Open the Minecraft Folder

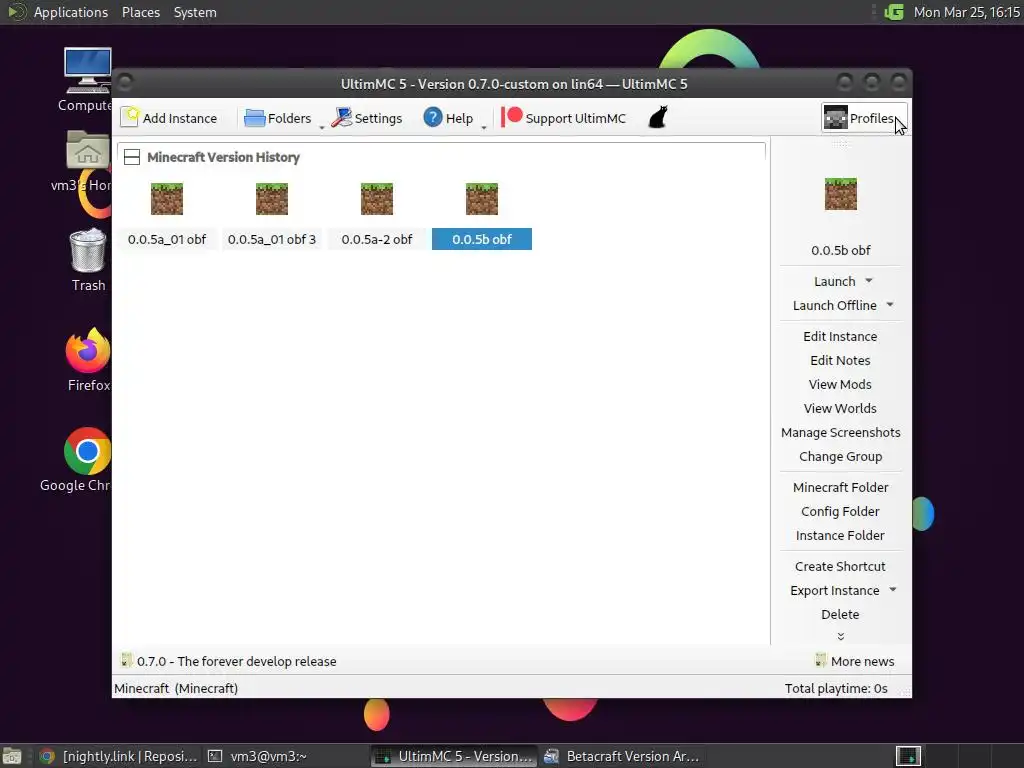[x=840, y=488]
